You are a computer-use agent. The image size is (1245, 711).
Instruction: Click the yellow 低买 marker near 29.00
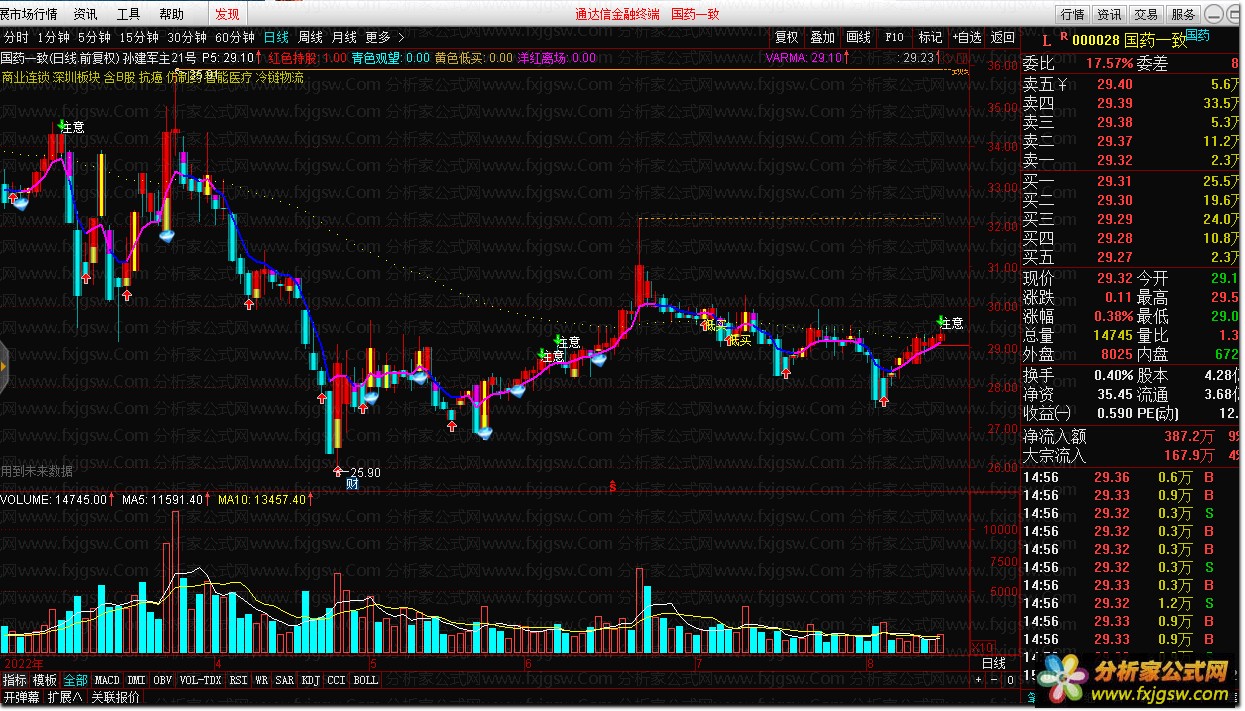[x=738, y=340]
